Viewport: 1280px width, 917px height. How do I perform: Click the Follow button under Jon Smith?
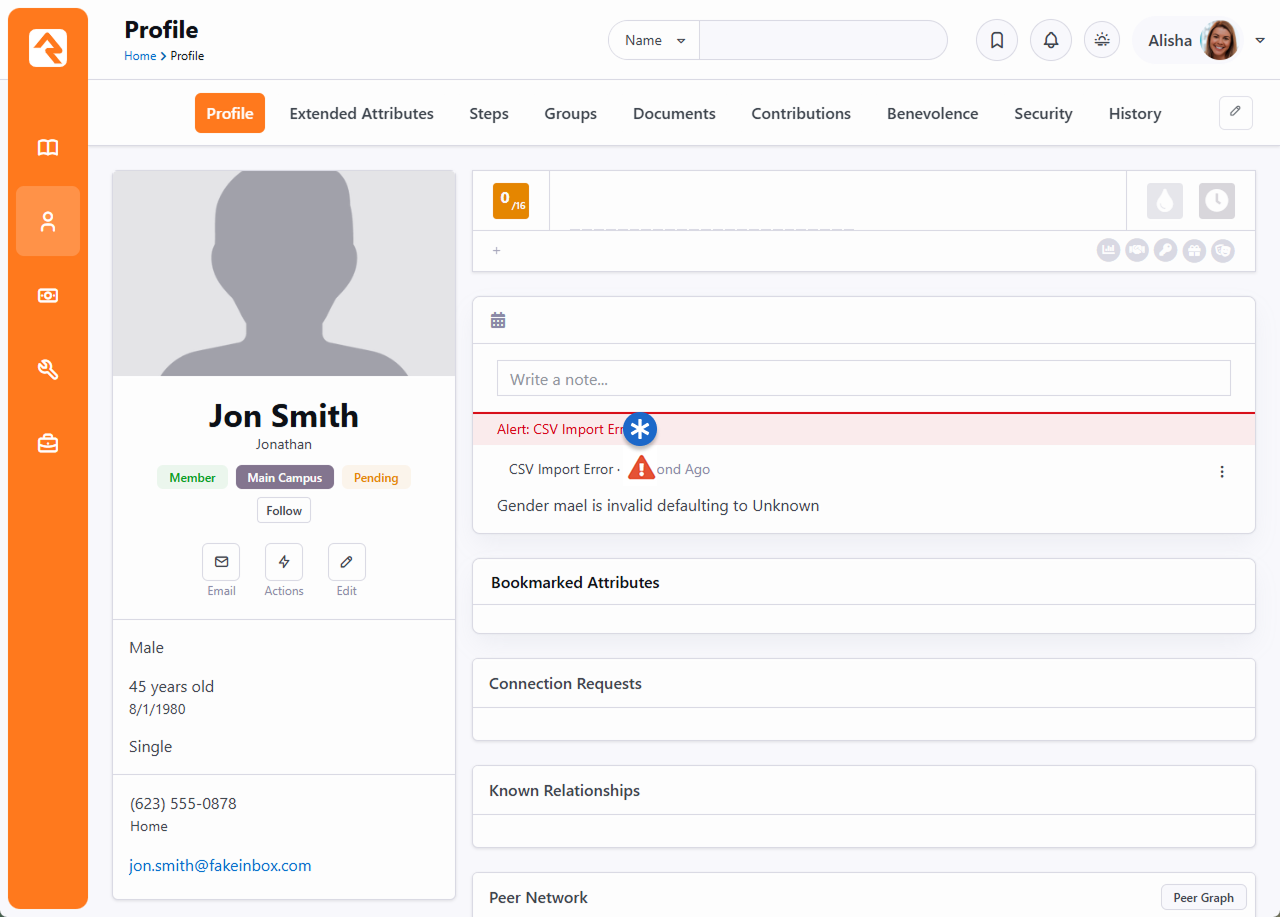tap(284, 510)
